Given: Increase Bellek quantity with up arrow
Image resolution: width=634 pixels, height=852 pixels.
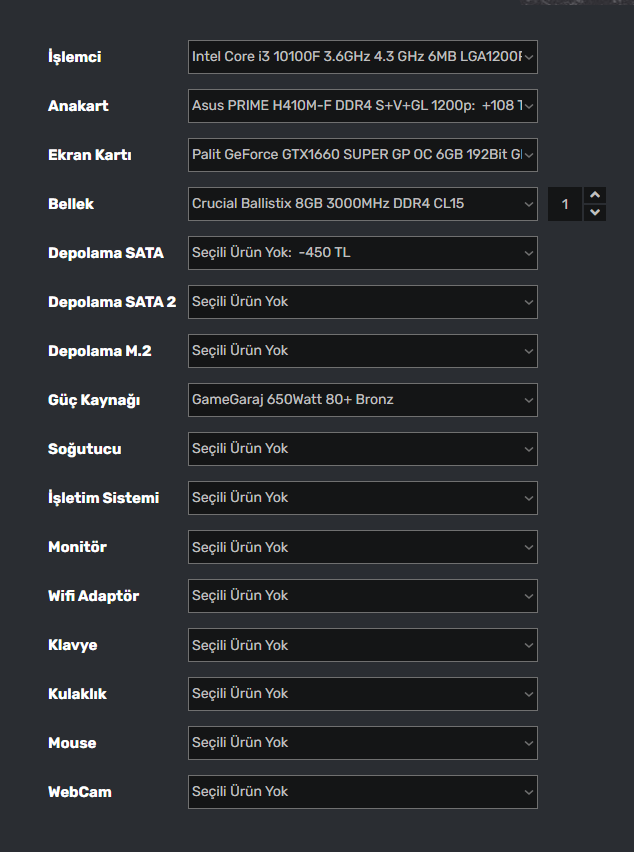Looking at the screenshot, I should click(x=595, y=195).
